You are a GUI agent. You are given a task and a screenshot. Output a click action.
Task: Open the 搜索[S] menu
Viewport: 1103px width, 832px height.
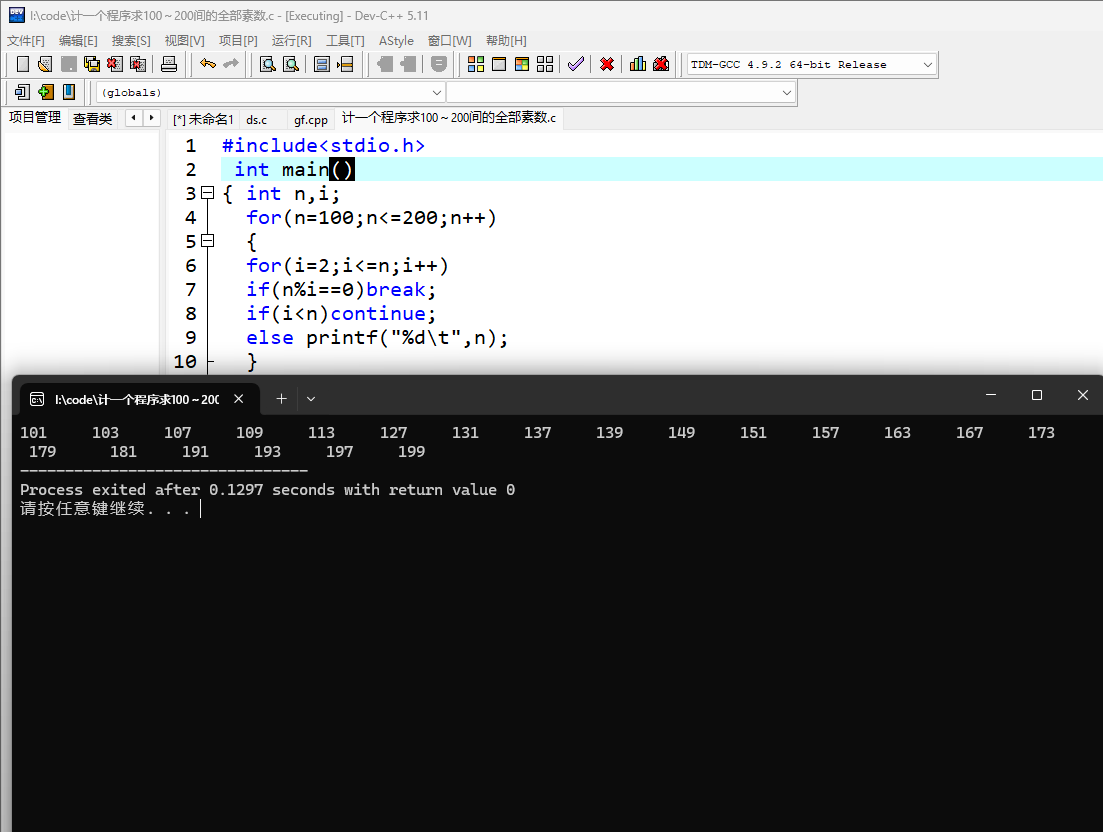click(x=131, y=41)
